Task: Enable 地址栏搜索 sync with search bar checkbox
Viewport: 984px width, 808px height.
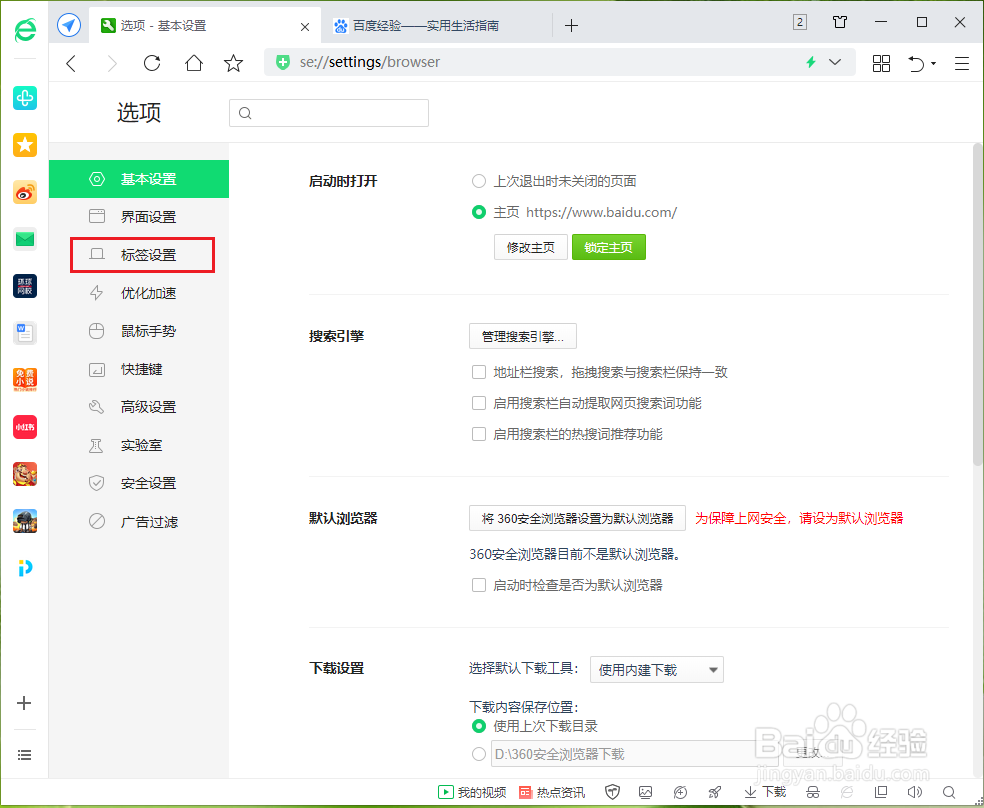Action: 479,371
